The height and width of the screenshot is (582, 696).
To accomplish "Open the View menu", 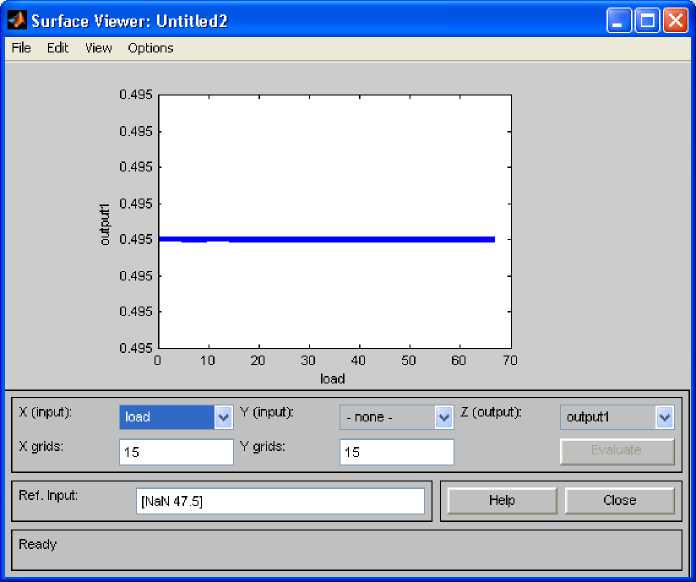I will tap(99, 48).
